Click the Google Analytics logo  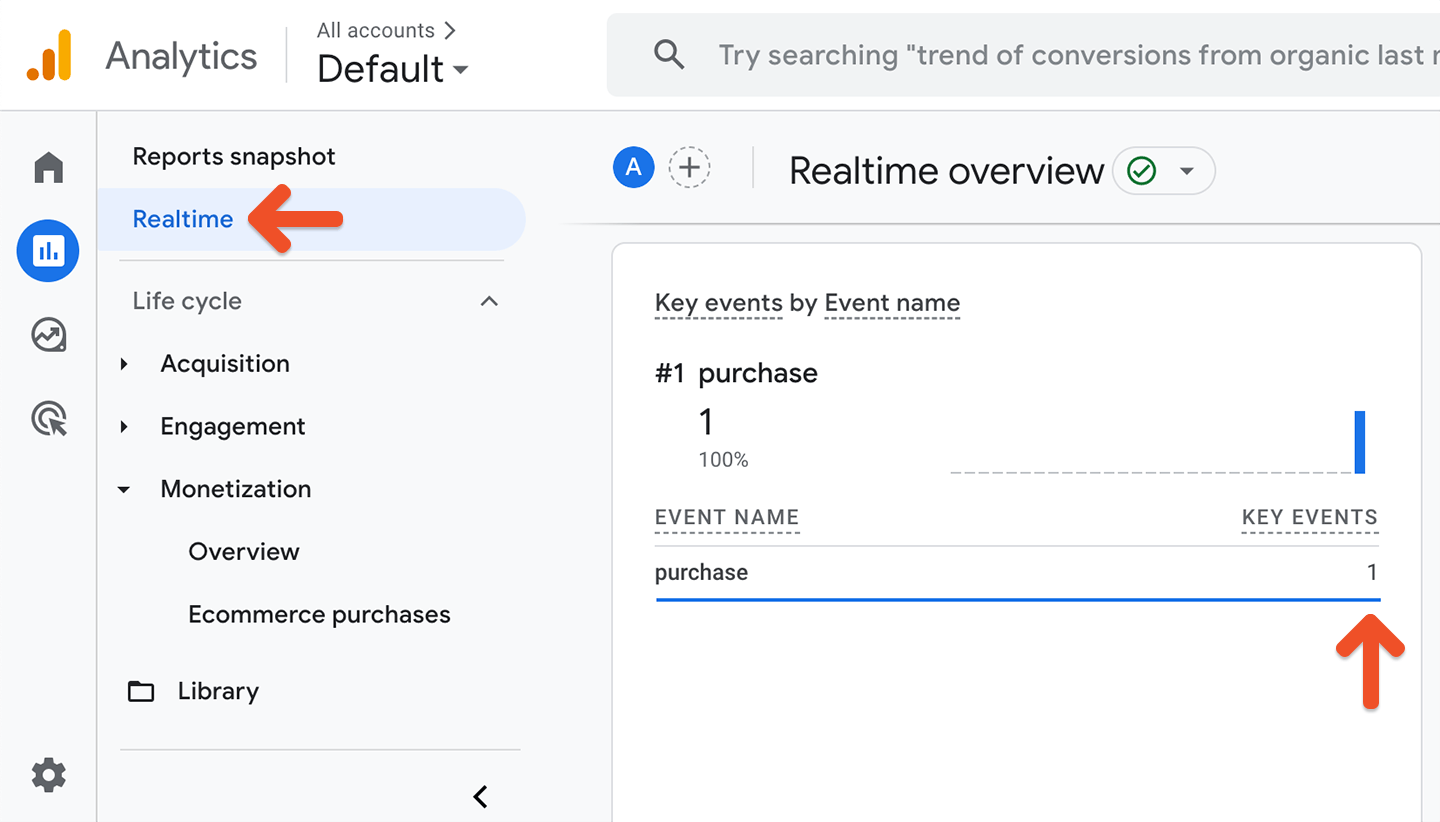(49, 55)
